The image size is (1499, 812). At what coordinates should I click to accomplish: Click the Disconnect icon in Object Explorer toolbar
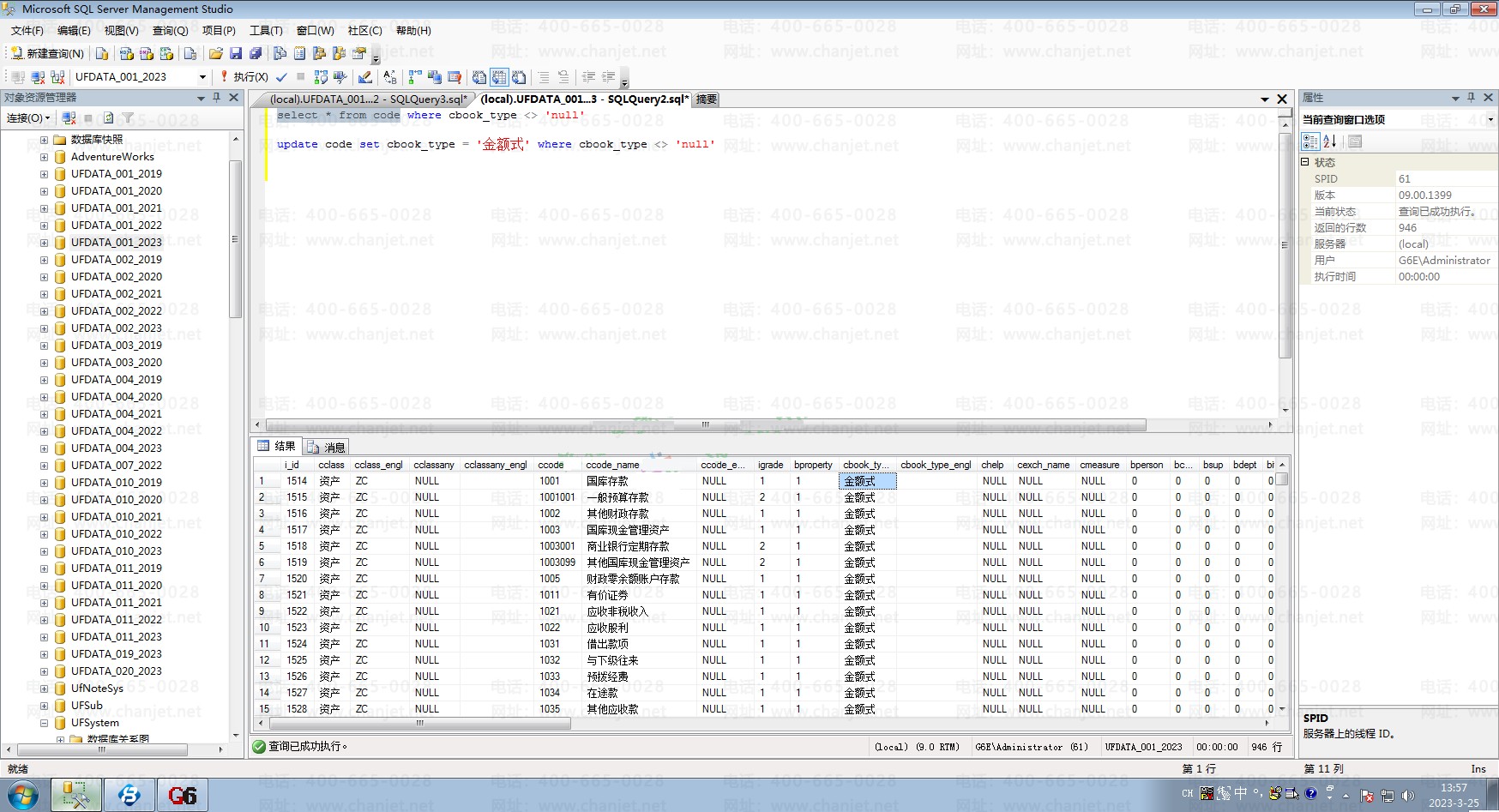pos(69,117)
